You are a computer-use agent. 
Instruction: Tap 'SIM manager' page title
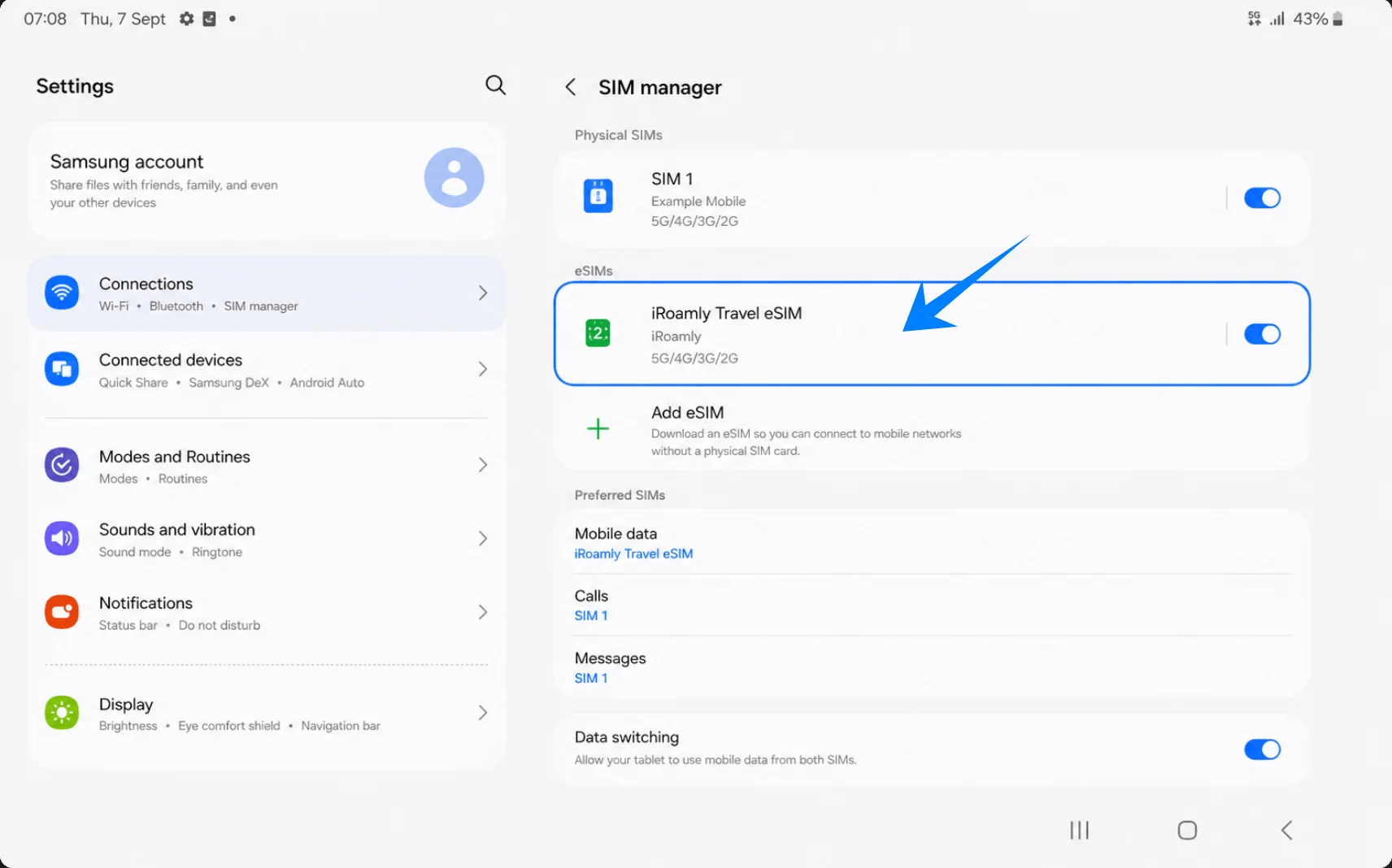[x=659, y=87]
